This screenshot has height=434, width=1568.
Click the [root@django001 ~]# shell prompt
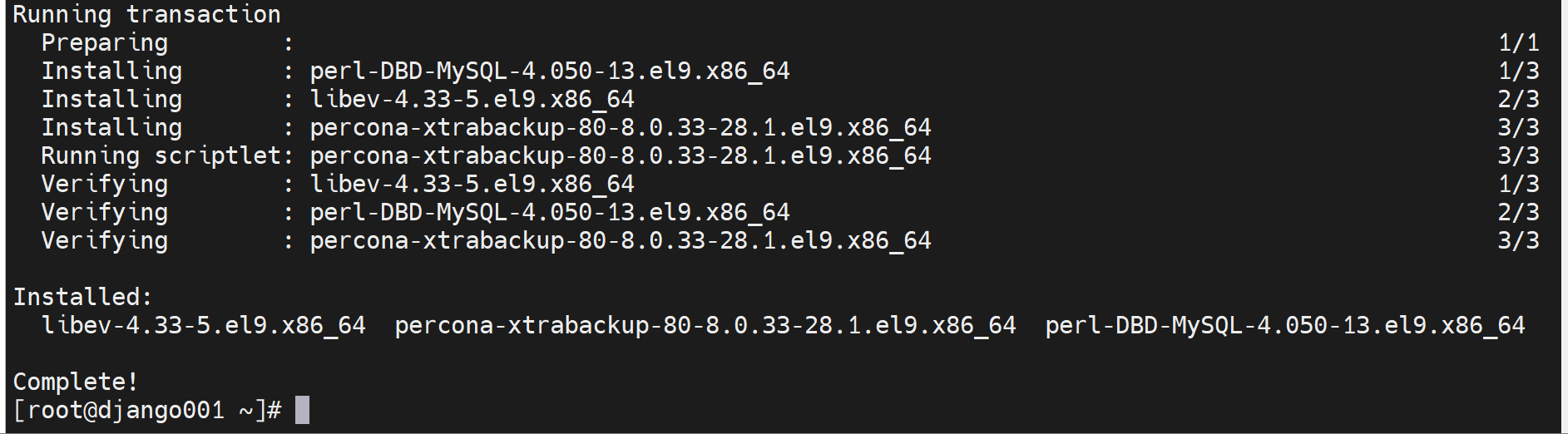tap(147, 410)
